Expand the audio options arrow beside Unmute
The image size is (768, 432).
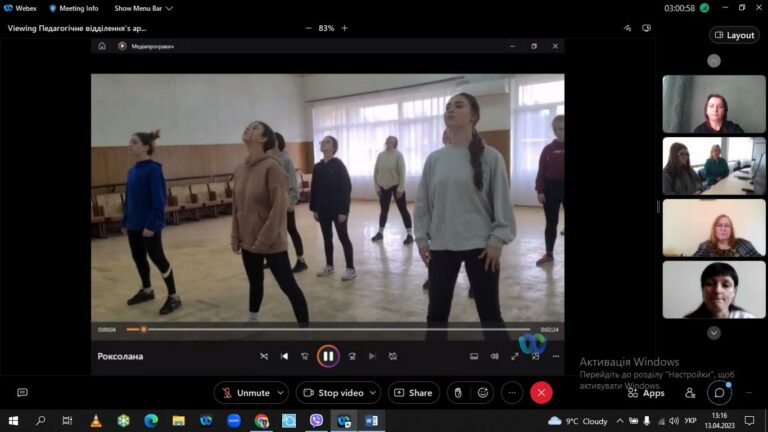pyautogui.click(x=281, y=393)
